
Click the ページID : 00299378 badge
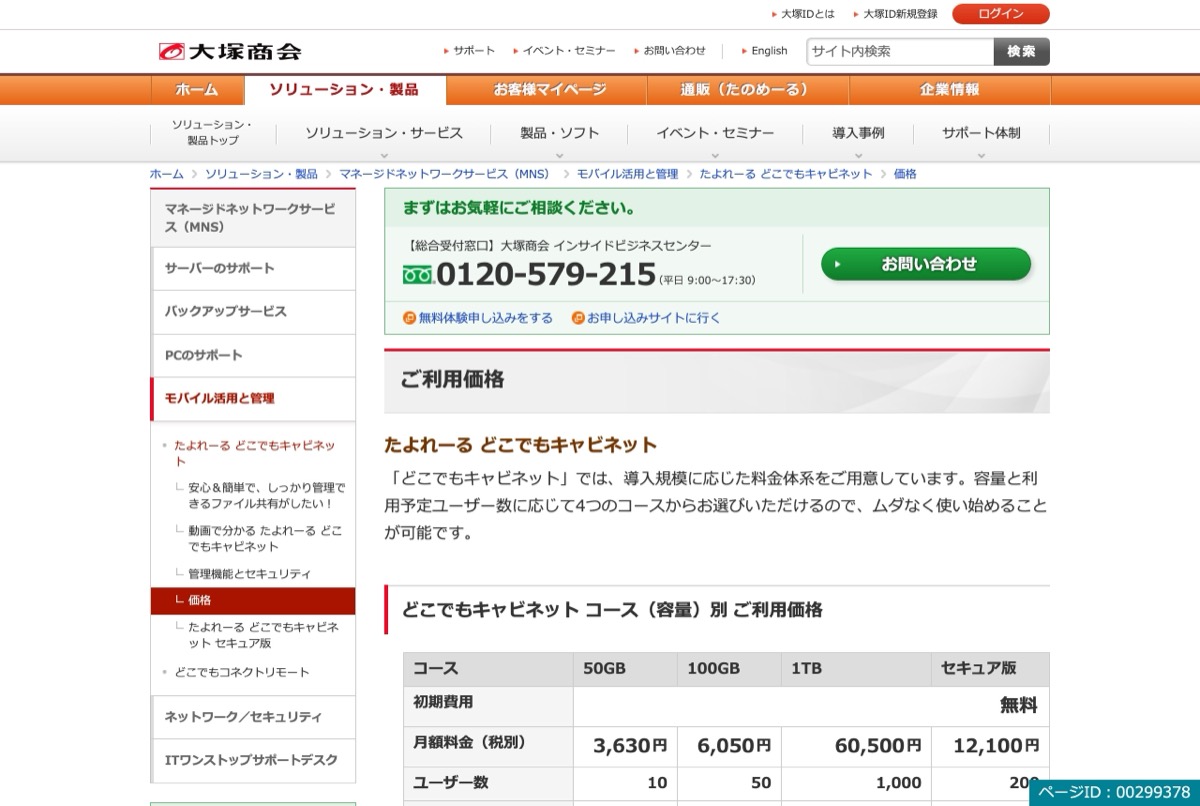(x=1114, y=792)
